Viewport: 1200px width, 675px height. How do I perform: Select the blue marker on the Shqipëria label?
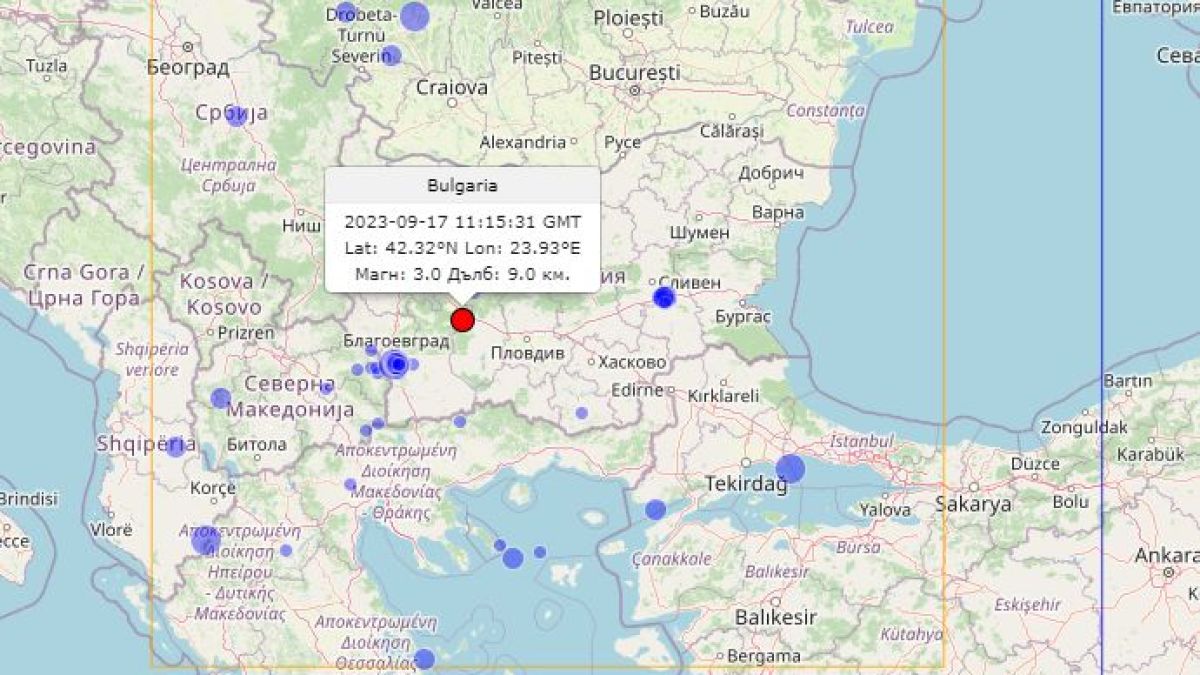click(175, 446)
